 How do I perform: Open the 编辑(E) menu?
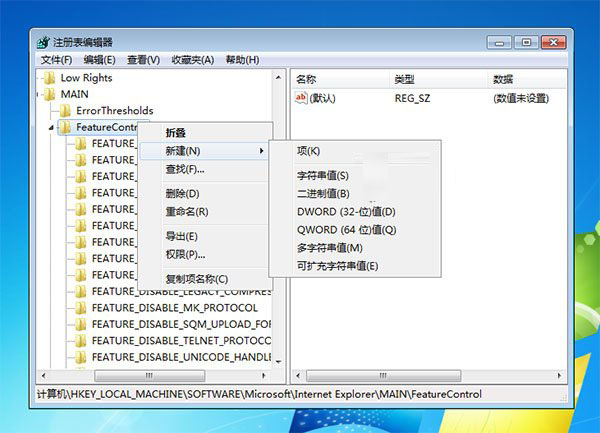[99, 60]
